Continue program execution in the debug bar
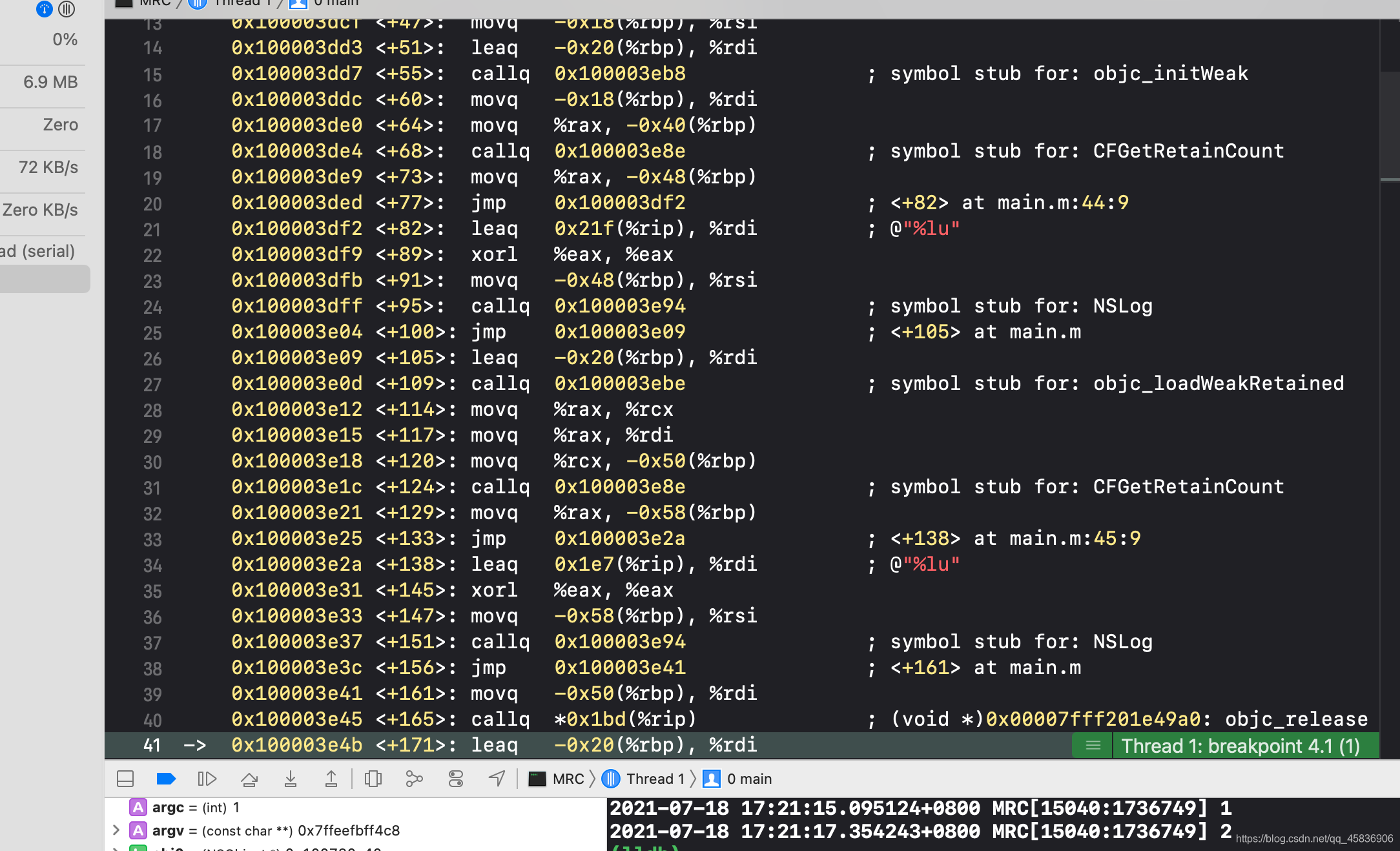Viewport: 1400px width, 851px height. [207, 779]
